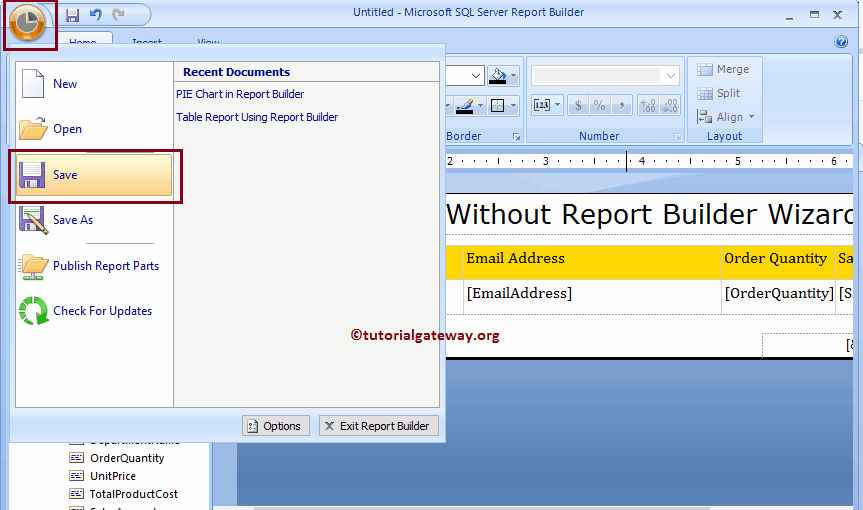The height and width of the screenshot is (510, 863).
Task: Click the border outline style icon
Action: [498, 106]
